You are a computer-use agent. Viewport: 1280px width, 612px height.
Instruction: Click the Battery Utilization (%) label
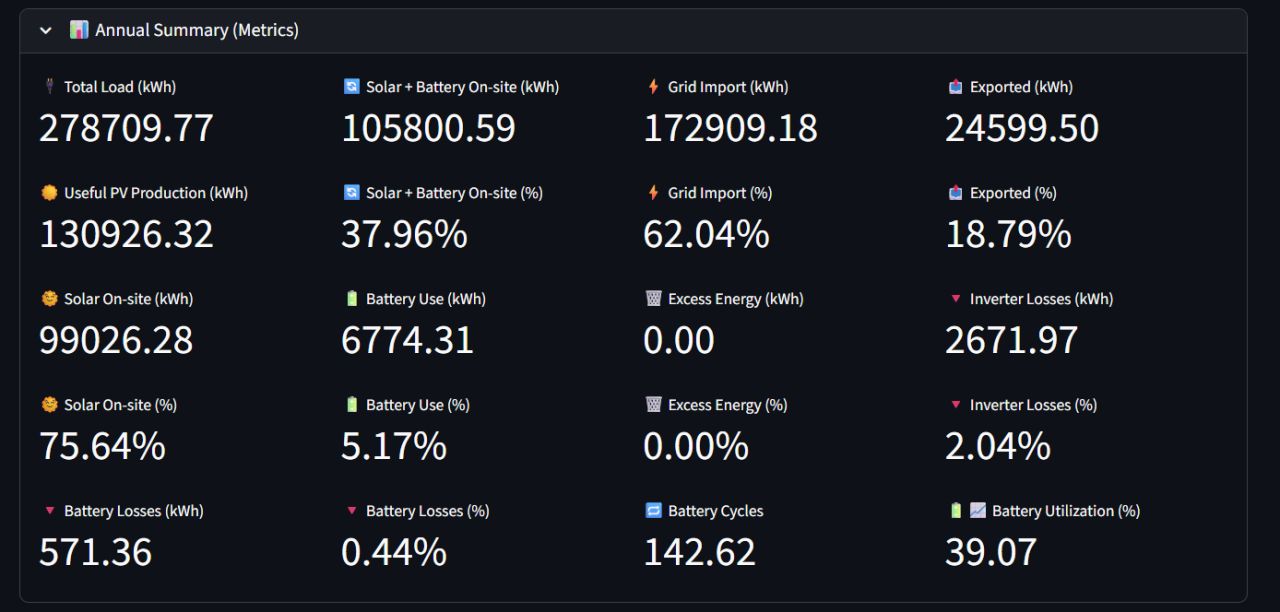point(1066,511)
